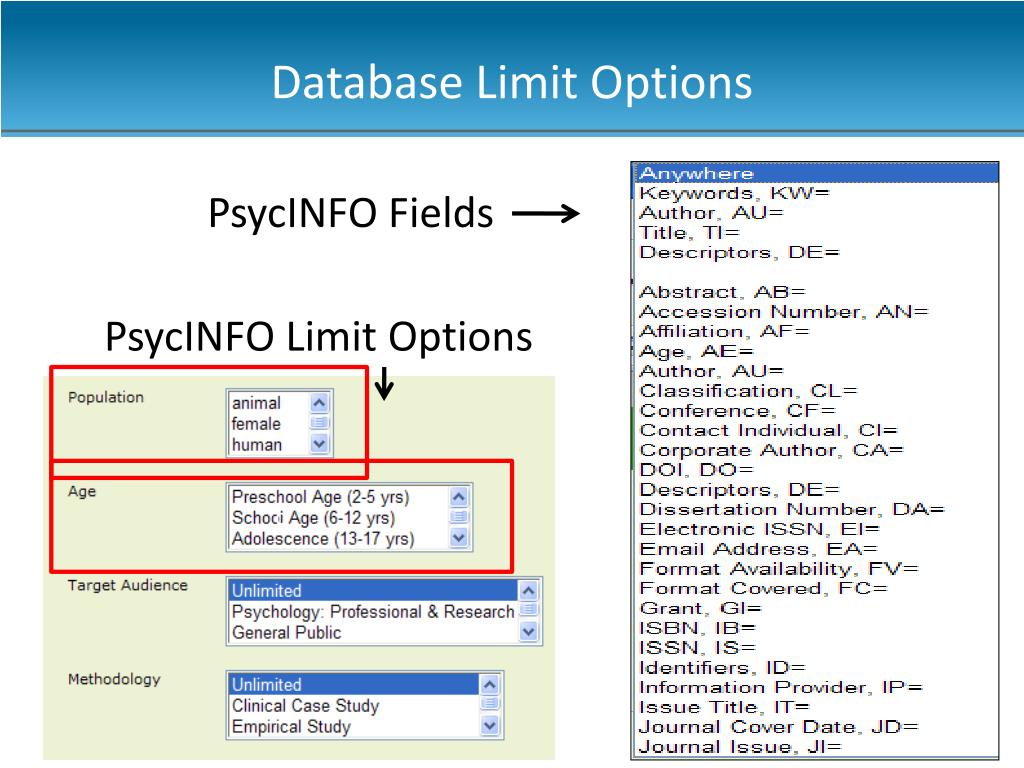Viewport: 1024px width, 768px height.
Task: Choose 'Email Address, EA=' field
Action: 758,549
